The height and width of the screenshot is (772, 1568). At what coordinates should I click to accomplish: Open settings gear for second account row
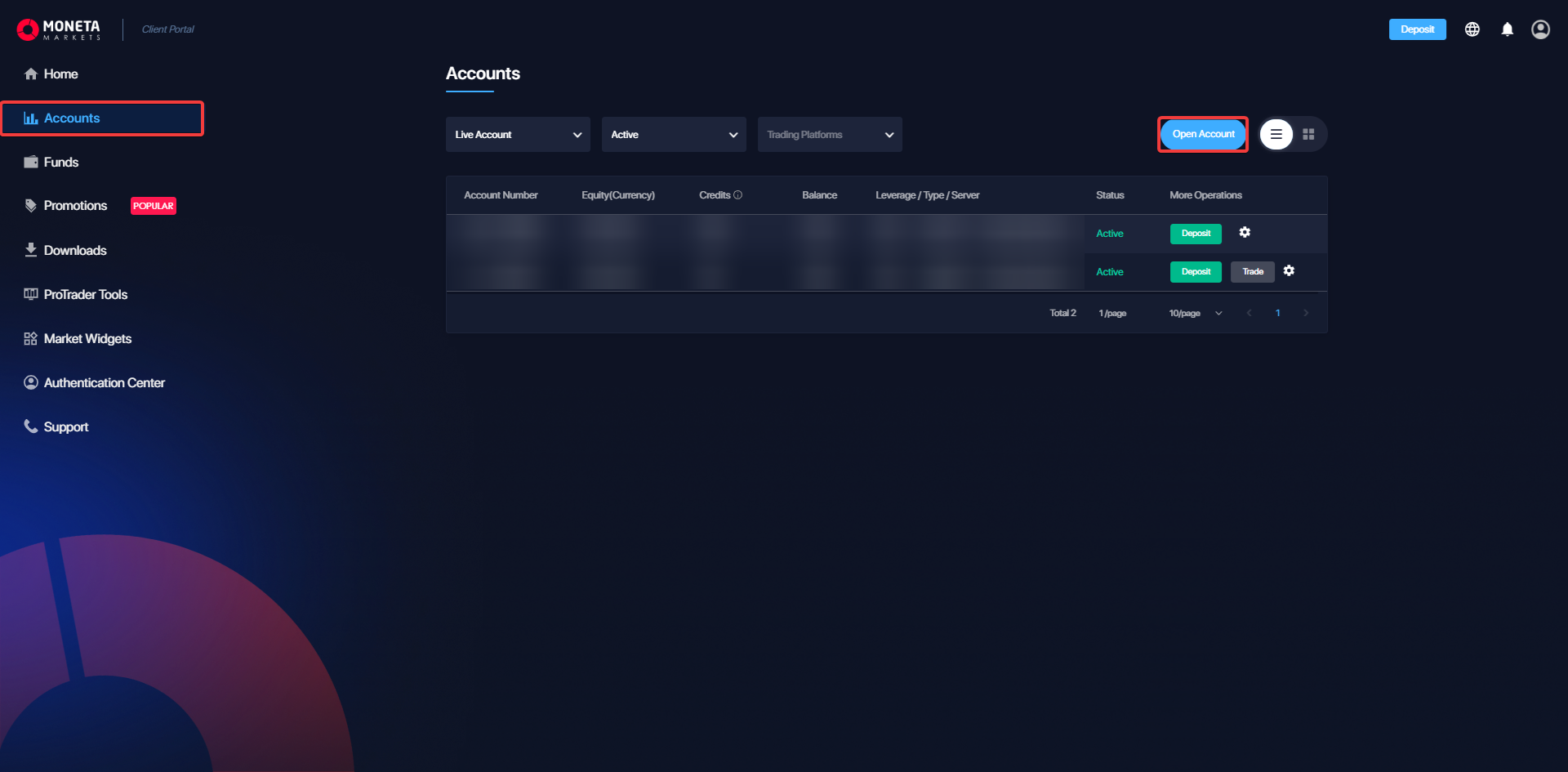click(1290, 271)
